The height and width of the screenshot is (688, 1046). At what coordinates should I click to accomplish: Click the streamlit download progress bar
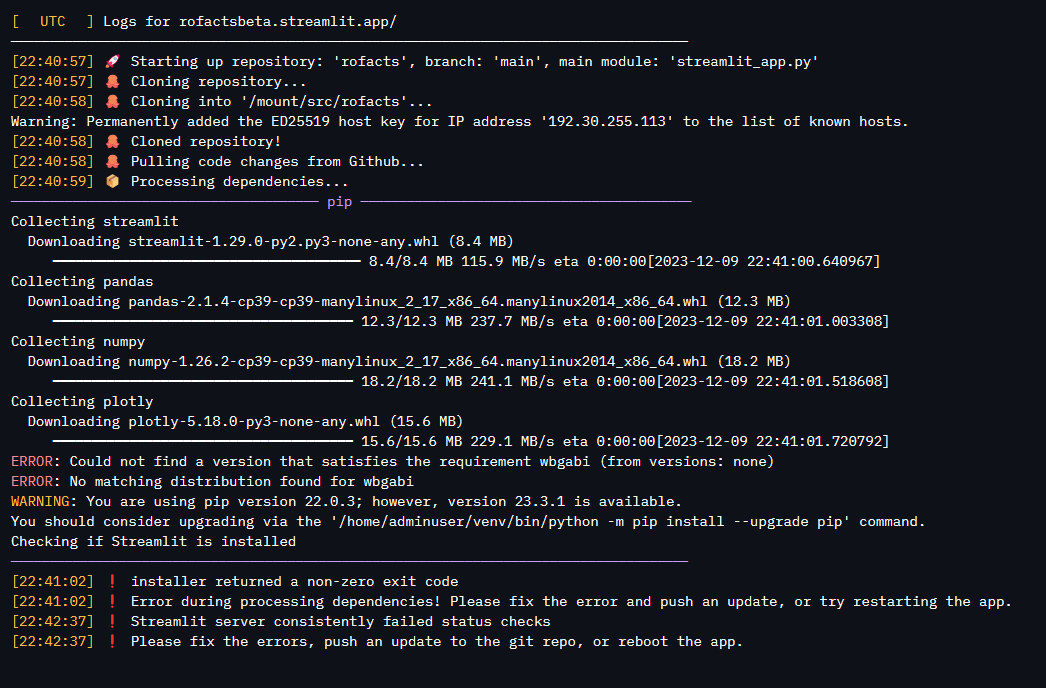205,262
